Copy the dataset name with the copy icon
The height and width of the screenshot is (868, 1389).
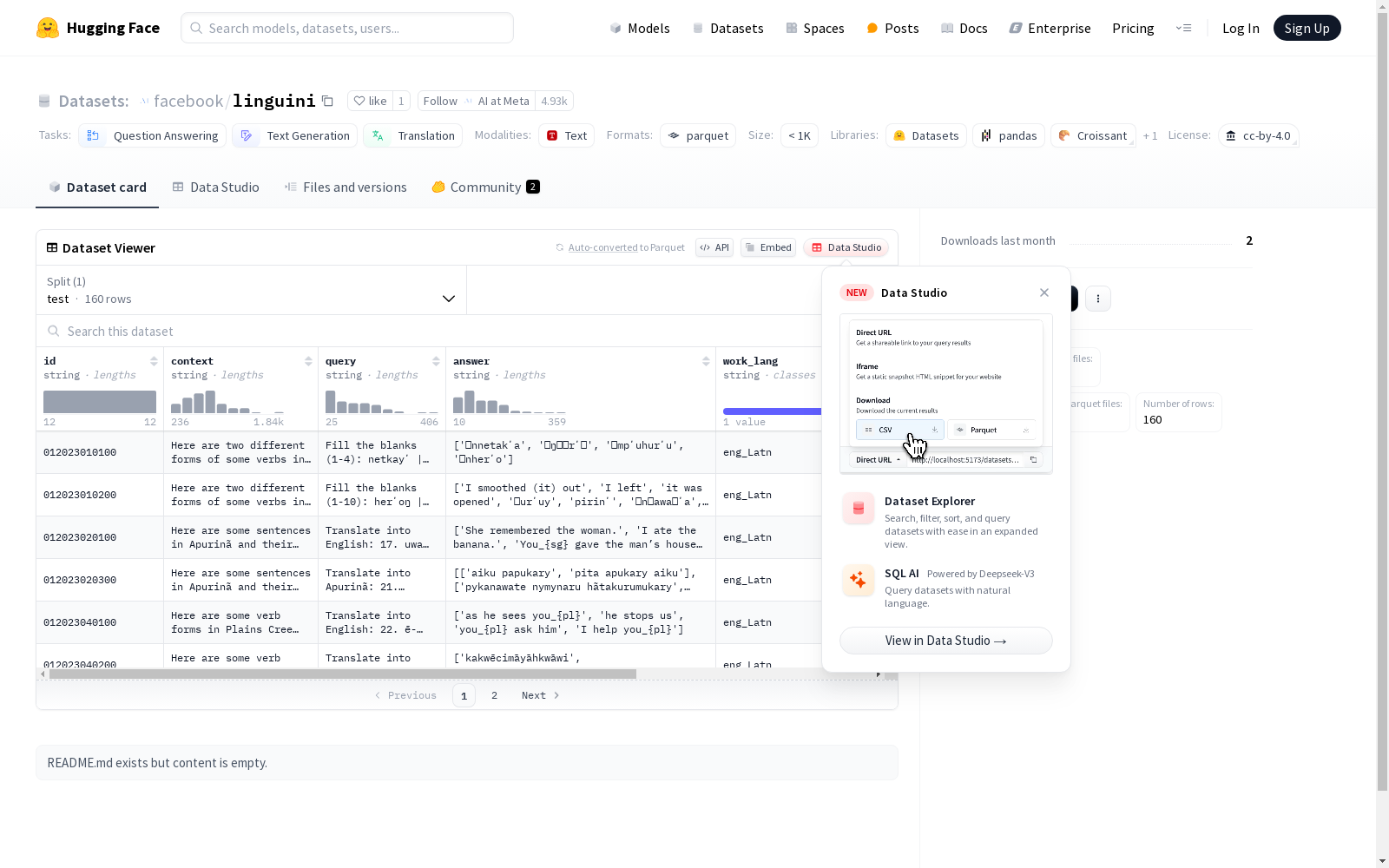[327, 101]
